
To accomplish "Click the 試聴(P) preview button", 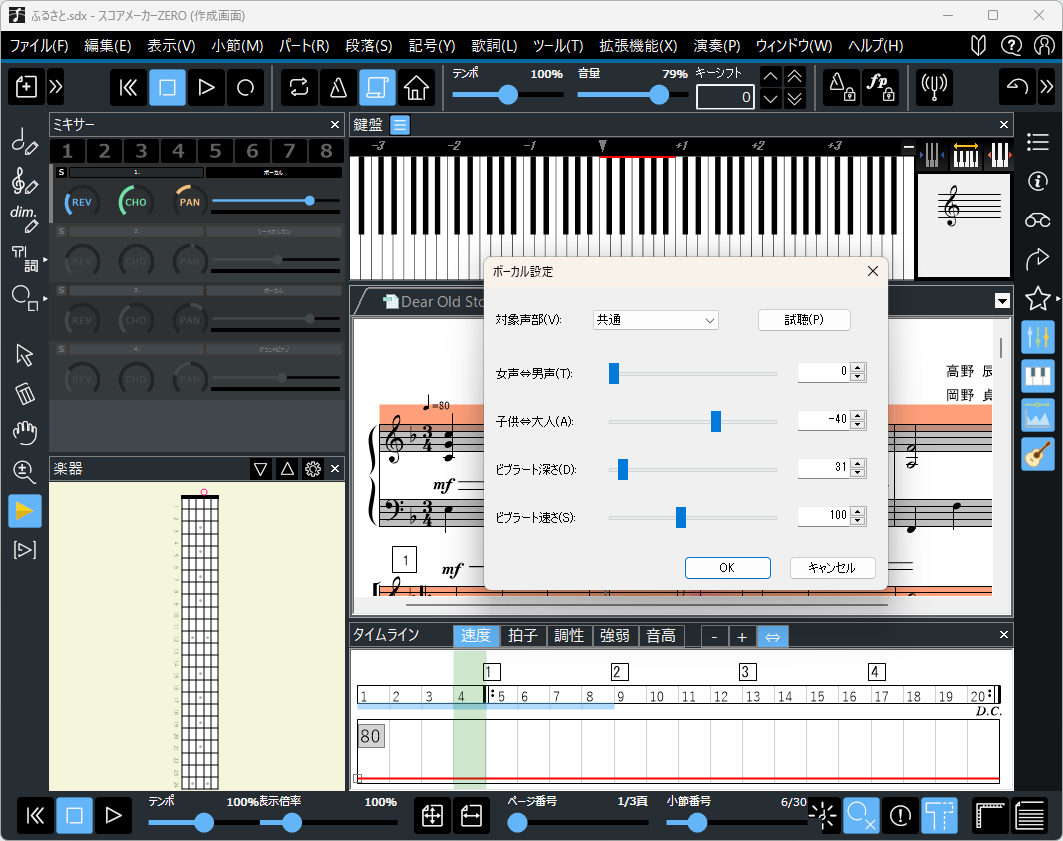I will tap(804, 320).
